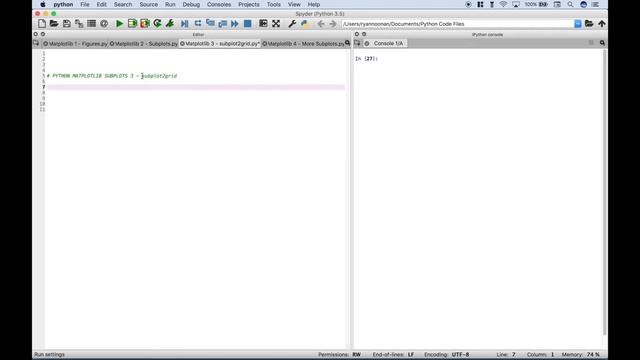640x360 pixels.
Task: Re-run last script icon
Action: point(157,24)
